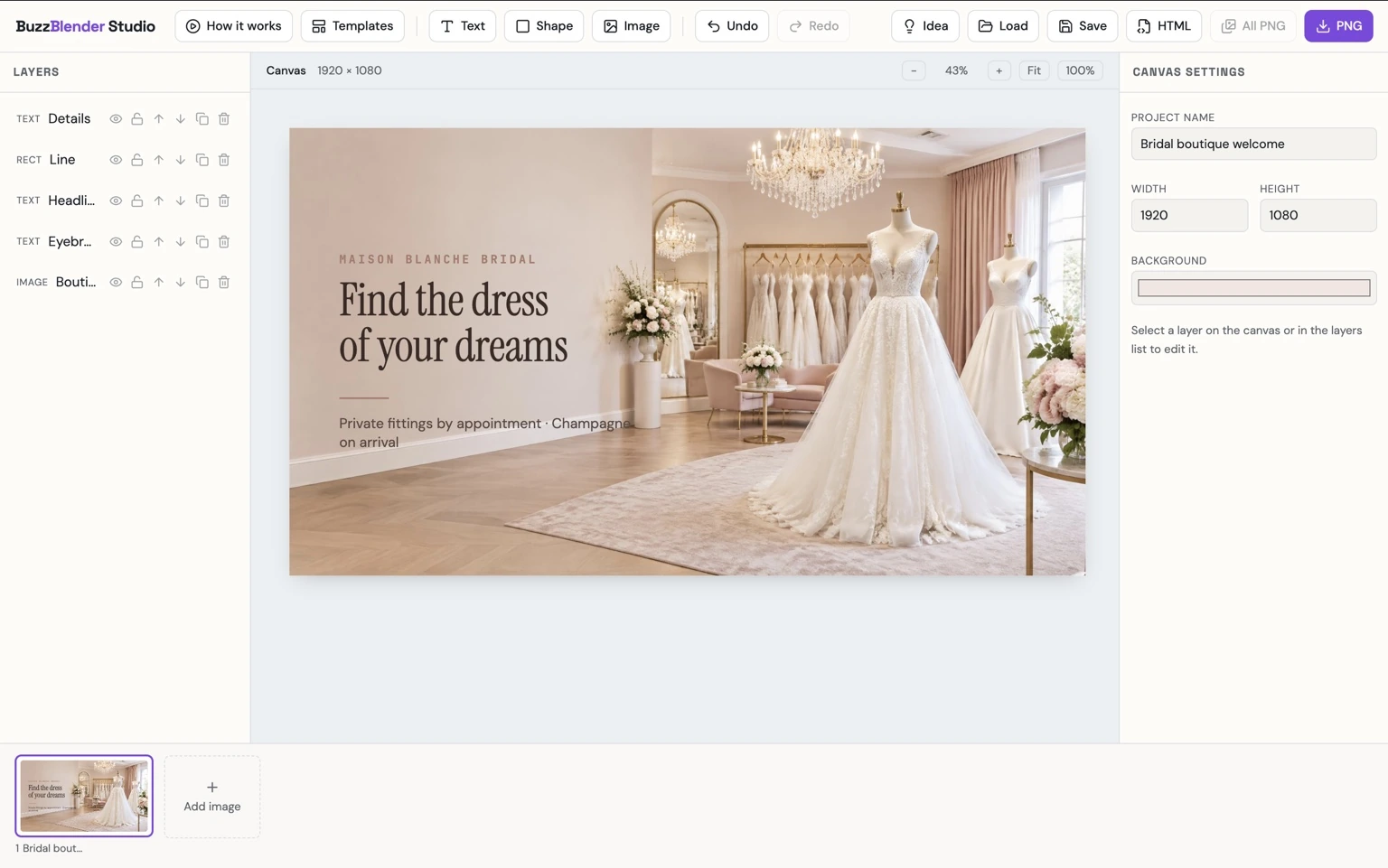Fit the canvas to view
Viewport: 1388px width, 868px height.
[1034, 70]
